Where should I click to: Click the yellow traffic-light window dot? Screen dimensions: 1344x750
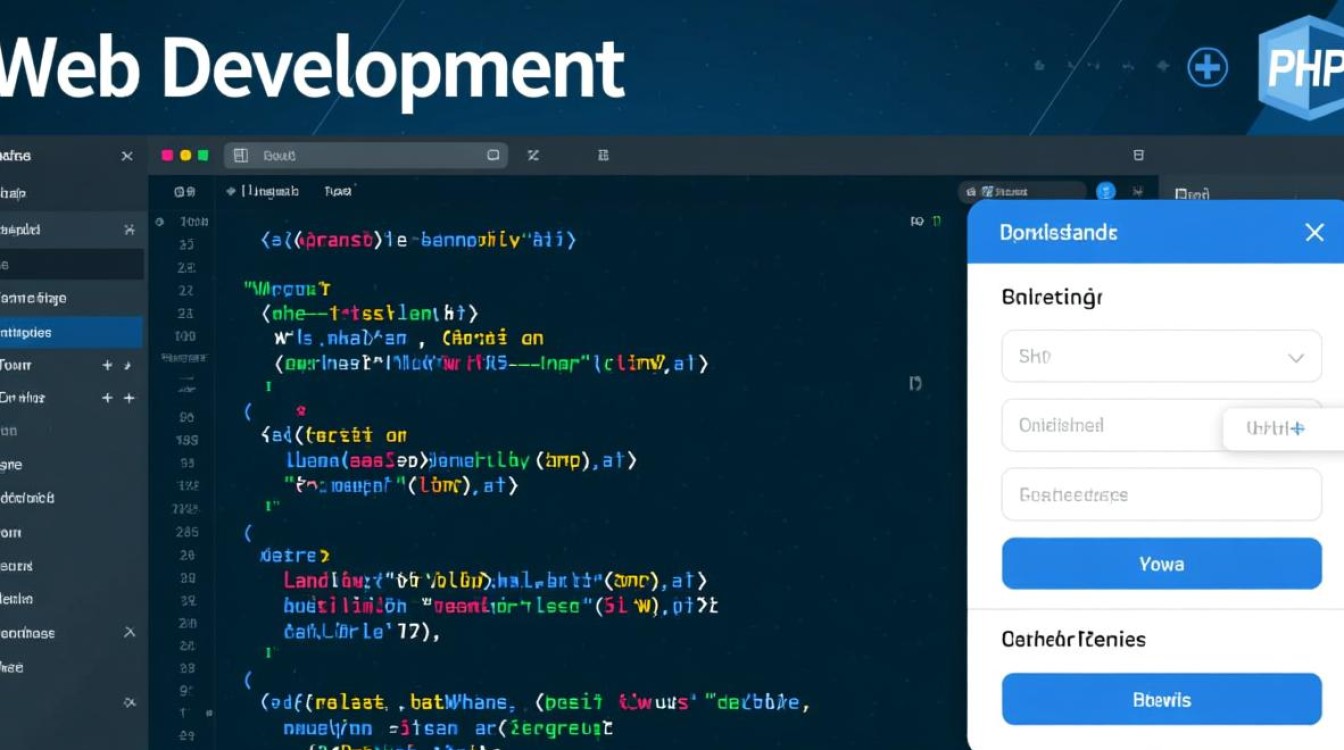click(x=185, y=156)
